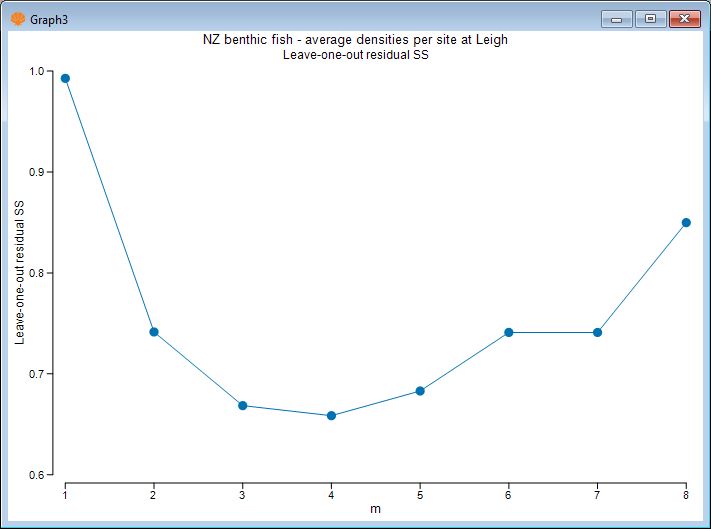Click the vertical y-axis label text
Image resolution: width=711 pixels, height=529 pixels.
(x=19, y=272)
